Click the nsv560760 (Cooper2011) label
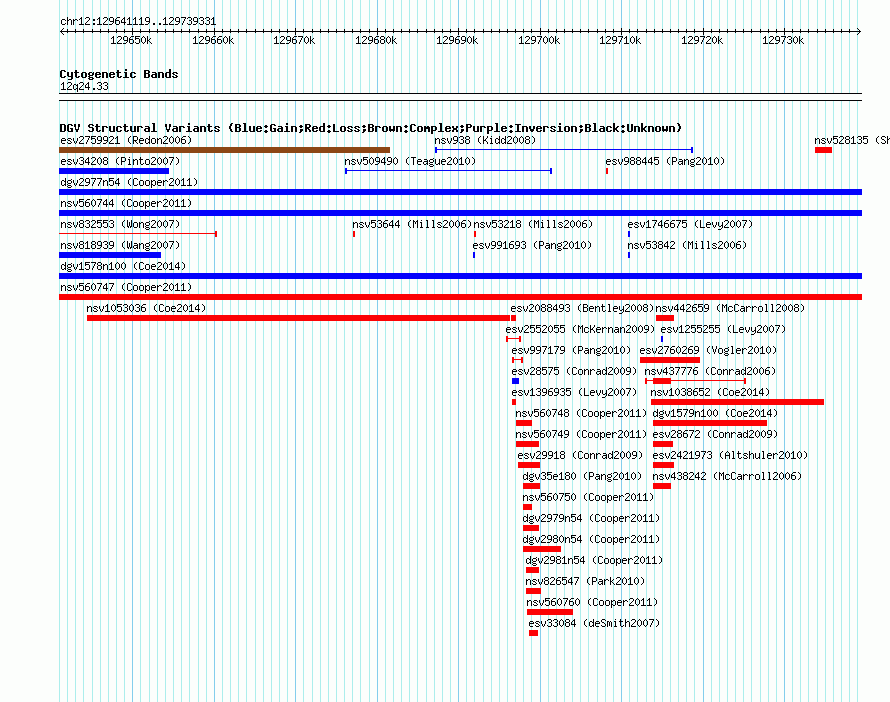This screenshot has height=702, width=890. point(592,602)
